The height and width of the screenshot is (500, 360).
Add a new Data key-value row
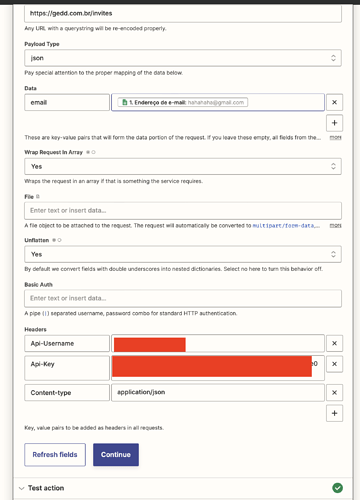tap(334, 123)
